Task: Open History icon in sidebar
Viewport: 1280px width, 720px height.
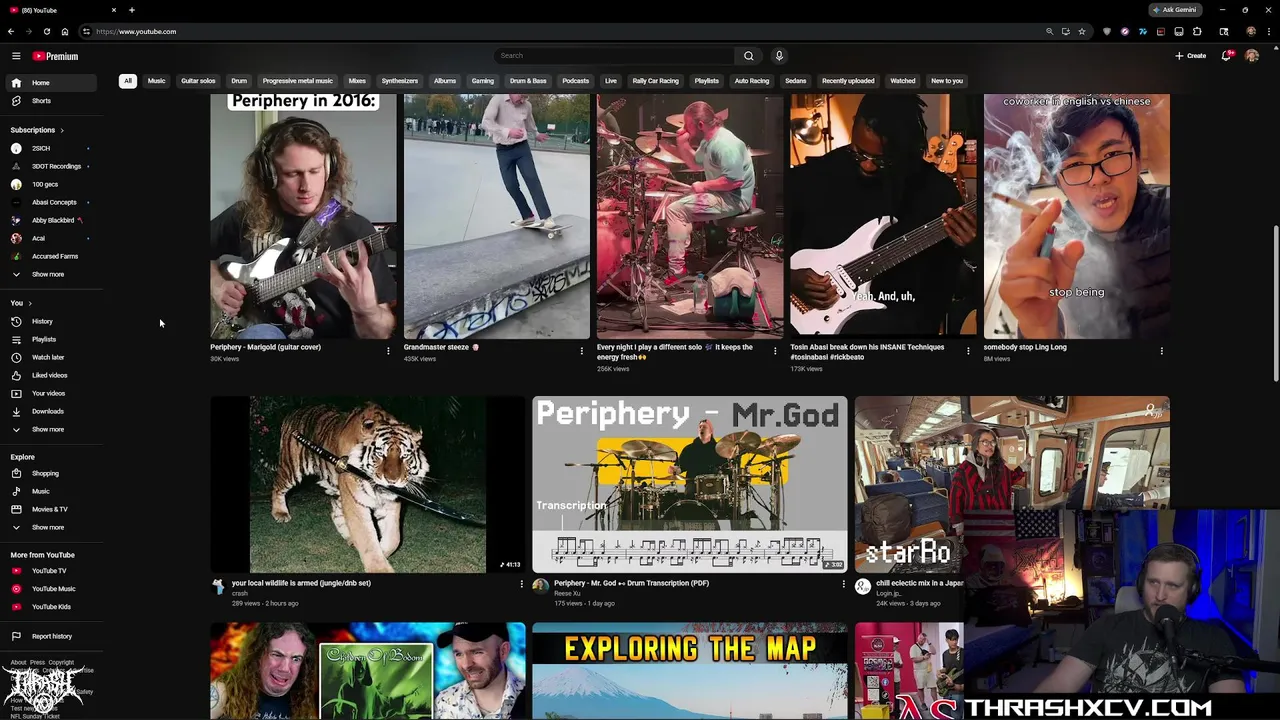Action: (16, 321)
